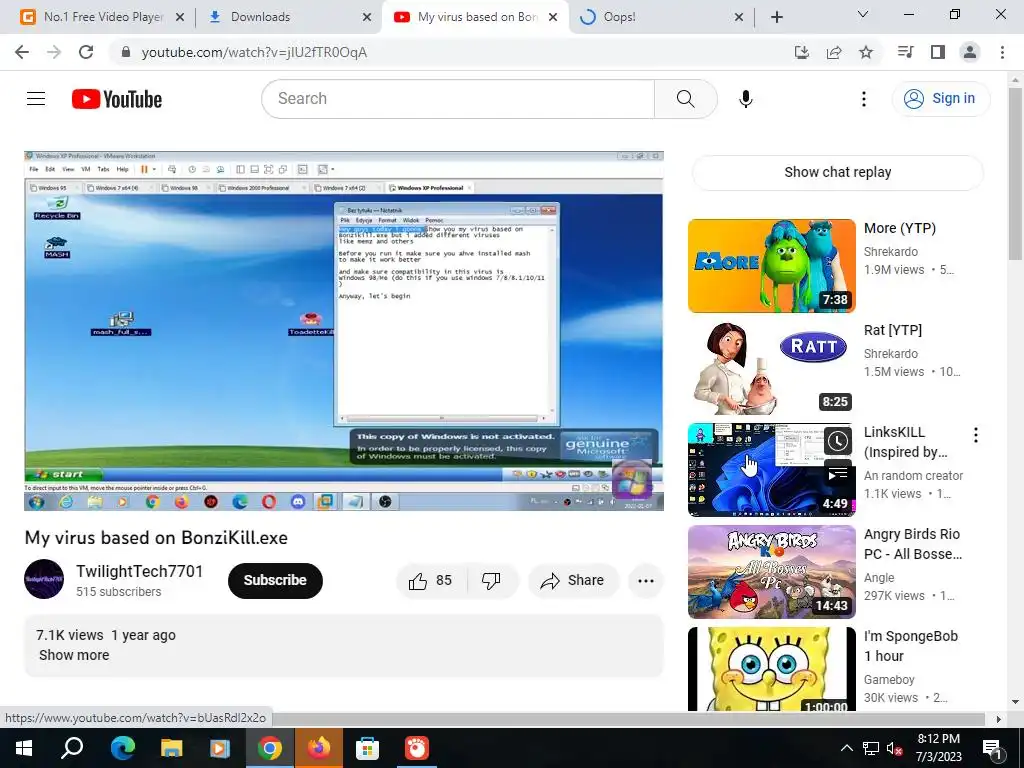This screenshot has width=1024, height=768.
Task: Click Sign in button
Action: pyautogui.click(x=940, y=99)
